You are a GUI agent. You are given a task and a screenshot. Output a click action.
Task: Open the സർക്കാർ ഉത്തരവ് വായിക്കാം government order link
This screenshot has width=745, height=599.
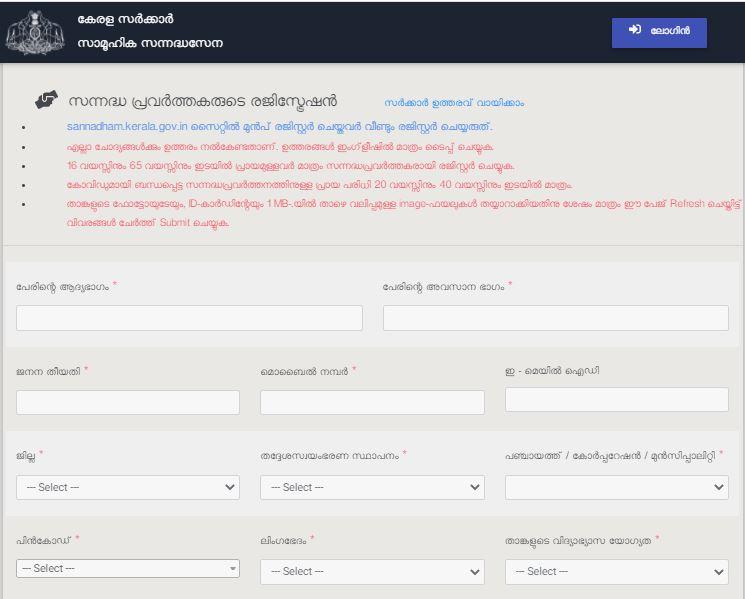[x=453, y=103]
